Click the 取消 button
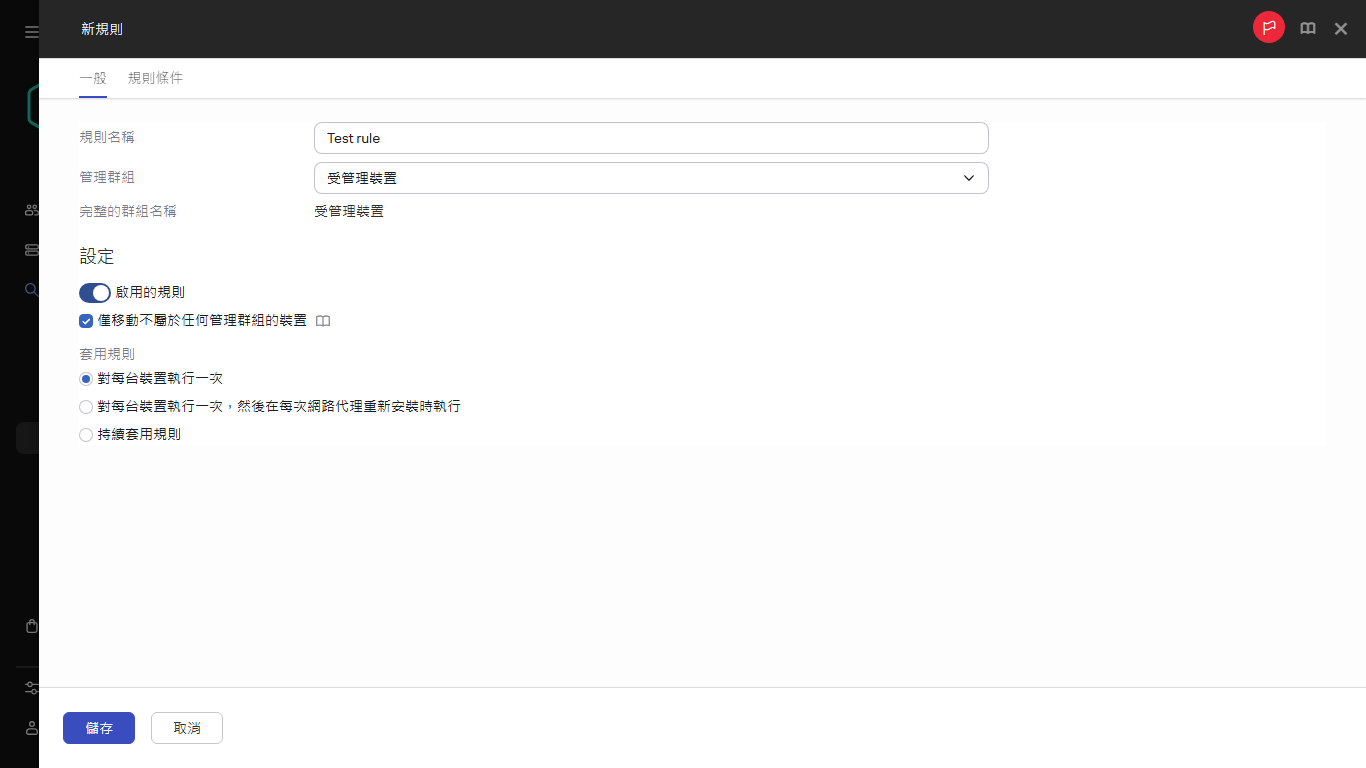1366x768 pixels. point(186,728)
